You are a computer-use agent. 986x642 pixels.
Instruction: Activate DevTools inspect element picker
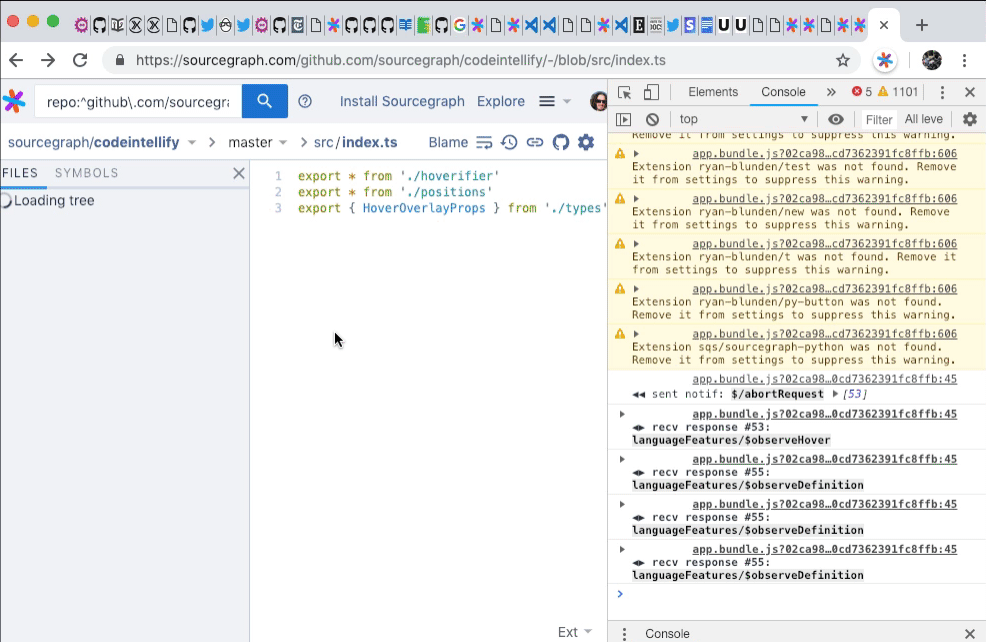tap(624, 92)
